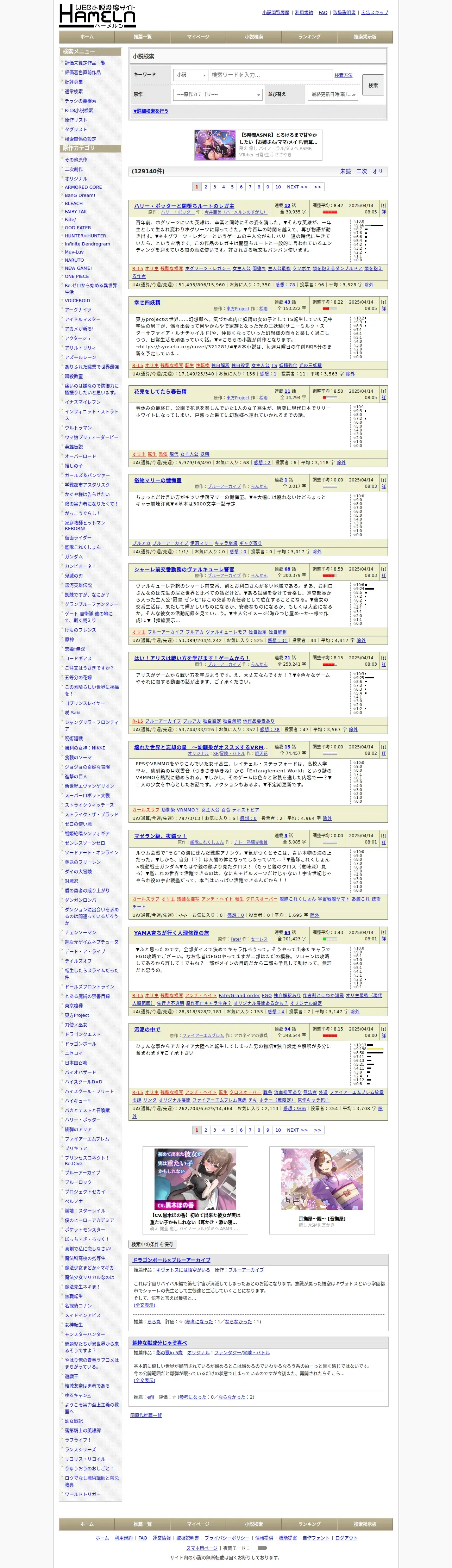Viewport: 452px width, 1568px height.
Task: Open R-18小説検索 in search menu
Action: (79, 111)
